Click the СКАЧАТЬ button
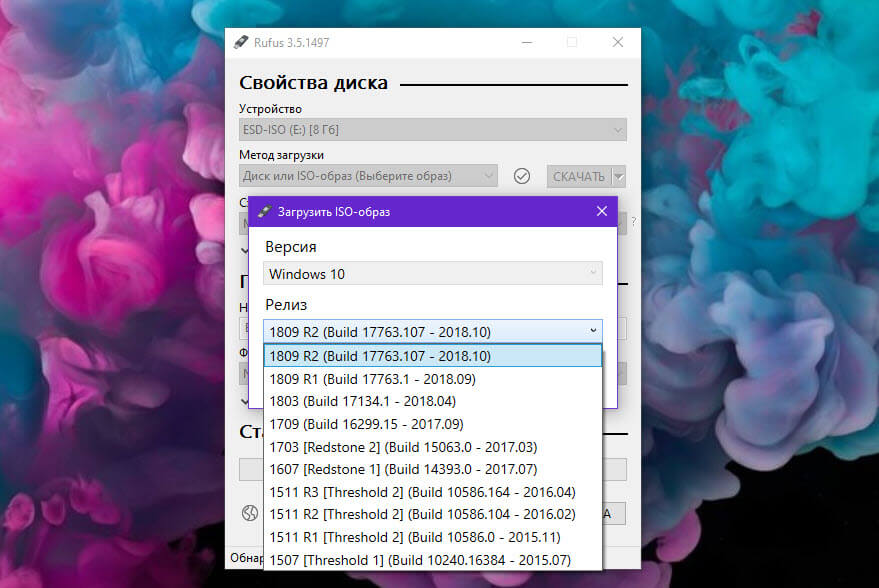The height and width of the screenshot is (588, 879). [x=579, y=177]
